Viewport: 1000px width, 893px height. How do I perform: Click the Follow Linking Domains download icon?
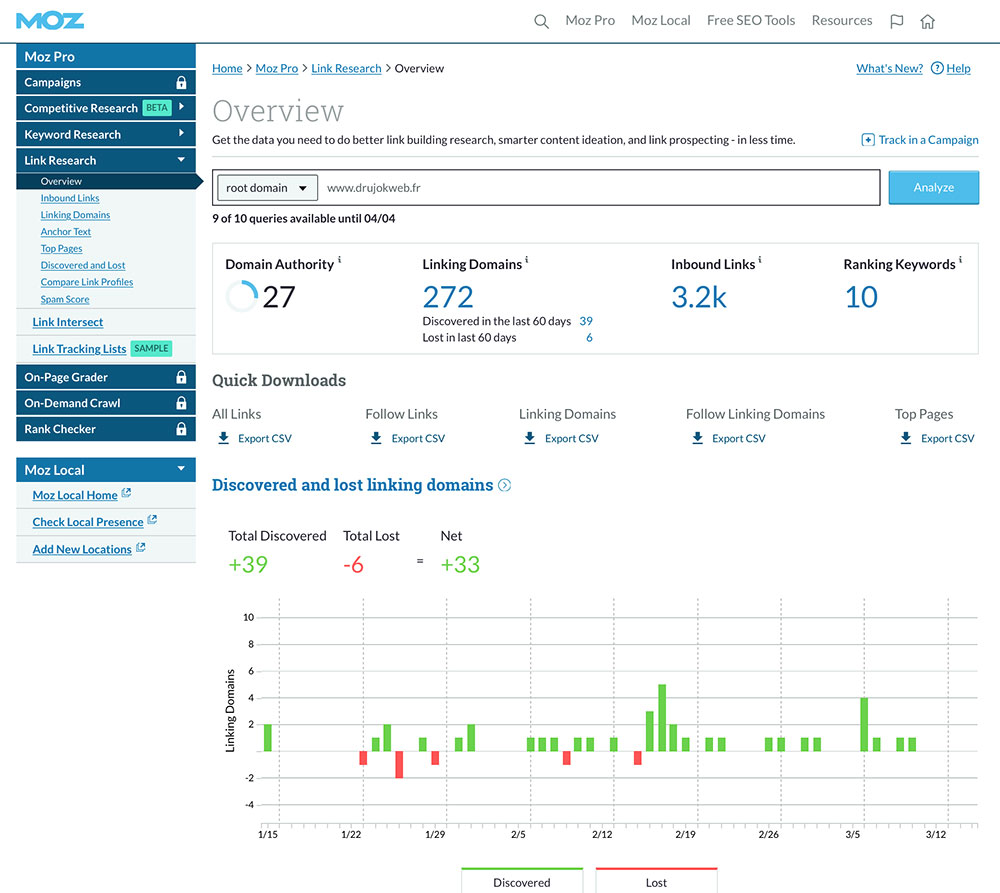698,438
